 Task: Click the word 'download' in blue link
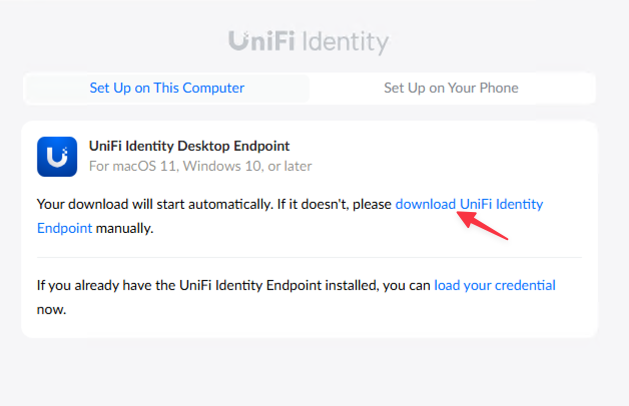tap(426, 204)
